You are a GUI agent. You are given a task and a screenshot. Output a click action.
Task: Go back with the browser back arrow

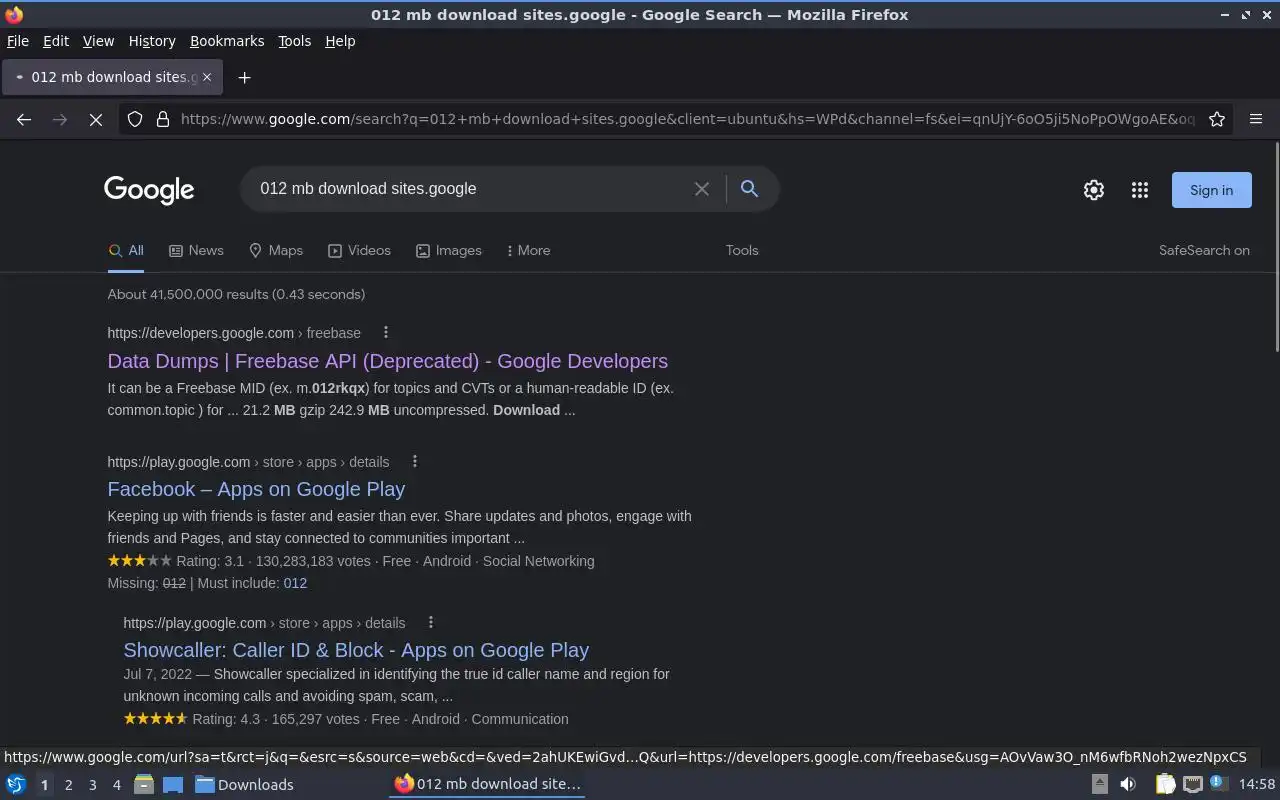[24, 119]
